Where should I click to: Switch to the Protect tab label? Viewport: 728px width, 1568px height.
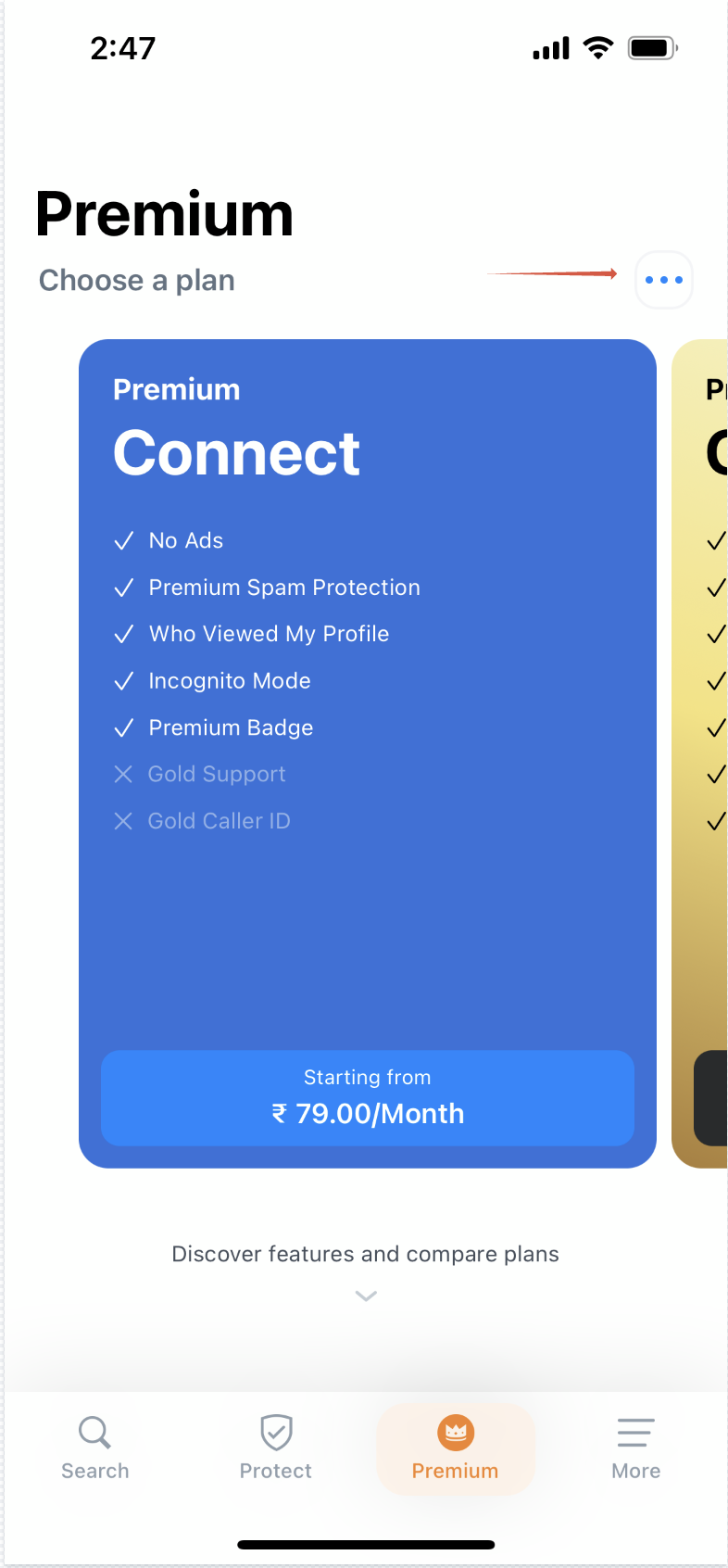click(276, 1471)
